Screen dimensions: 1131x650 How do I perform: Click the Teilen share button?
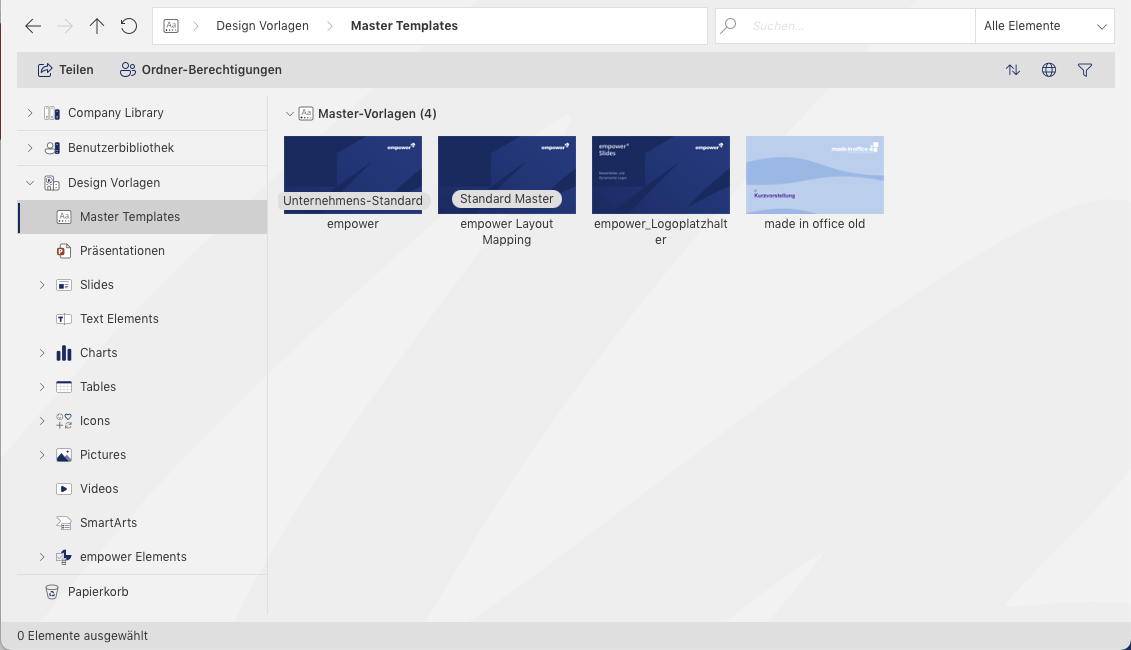click(66, 70)
